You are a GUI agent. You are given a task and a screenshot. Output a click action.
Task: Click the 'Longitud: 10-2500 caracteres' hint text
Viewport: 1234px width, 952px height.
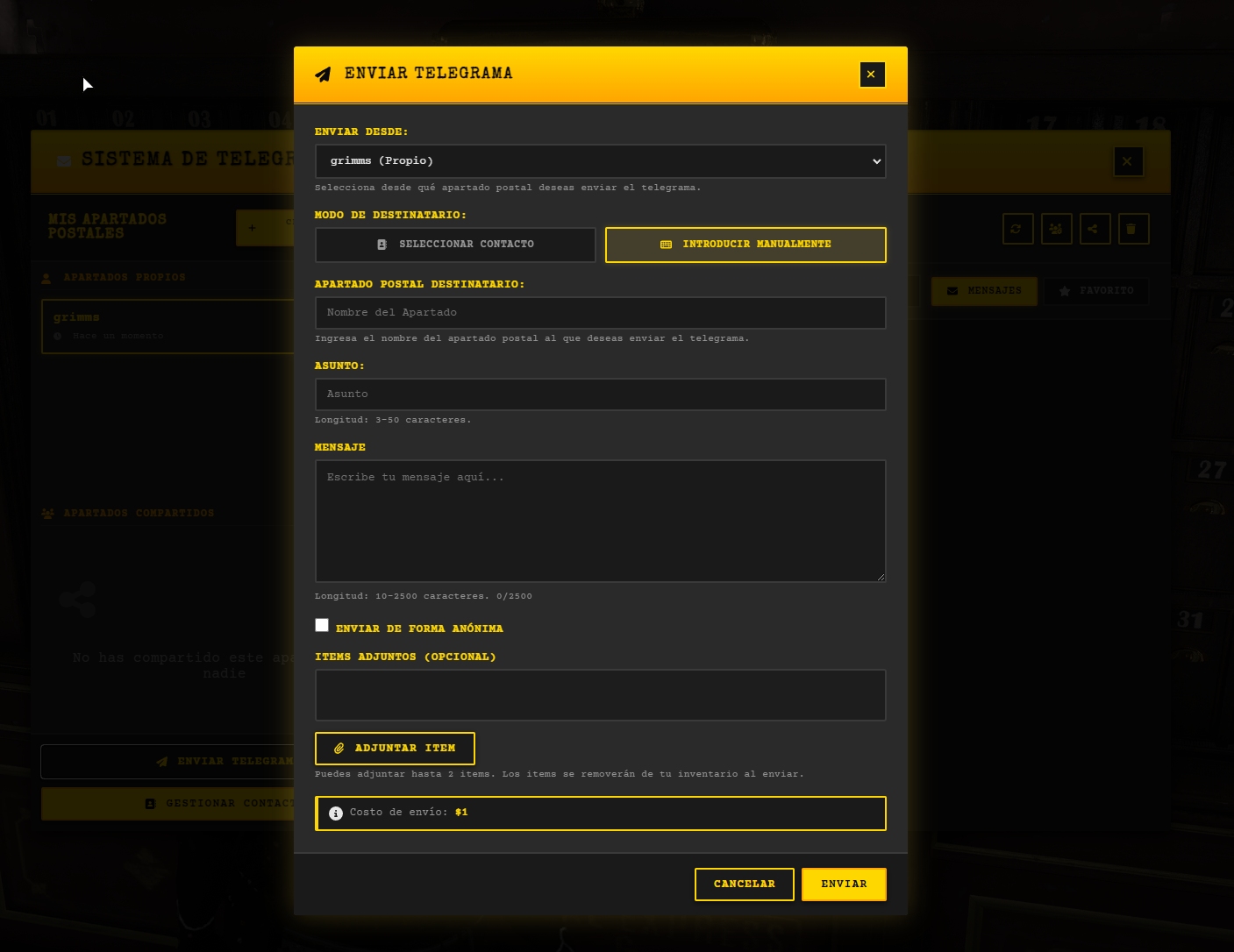[x=423, y=596]
